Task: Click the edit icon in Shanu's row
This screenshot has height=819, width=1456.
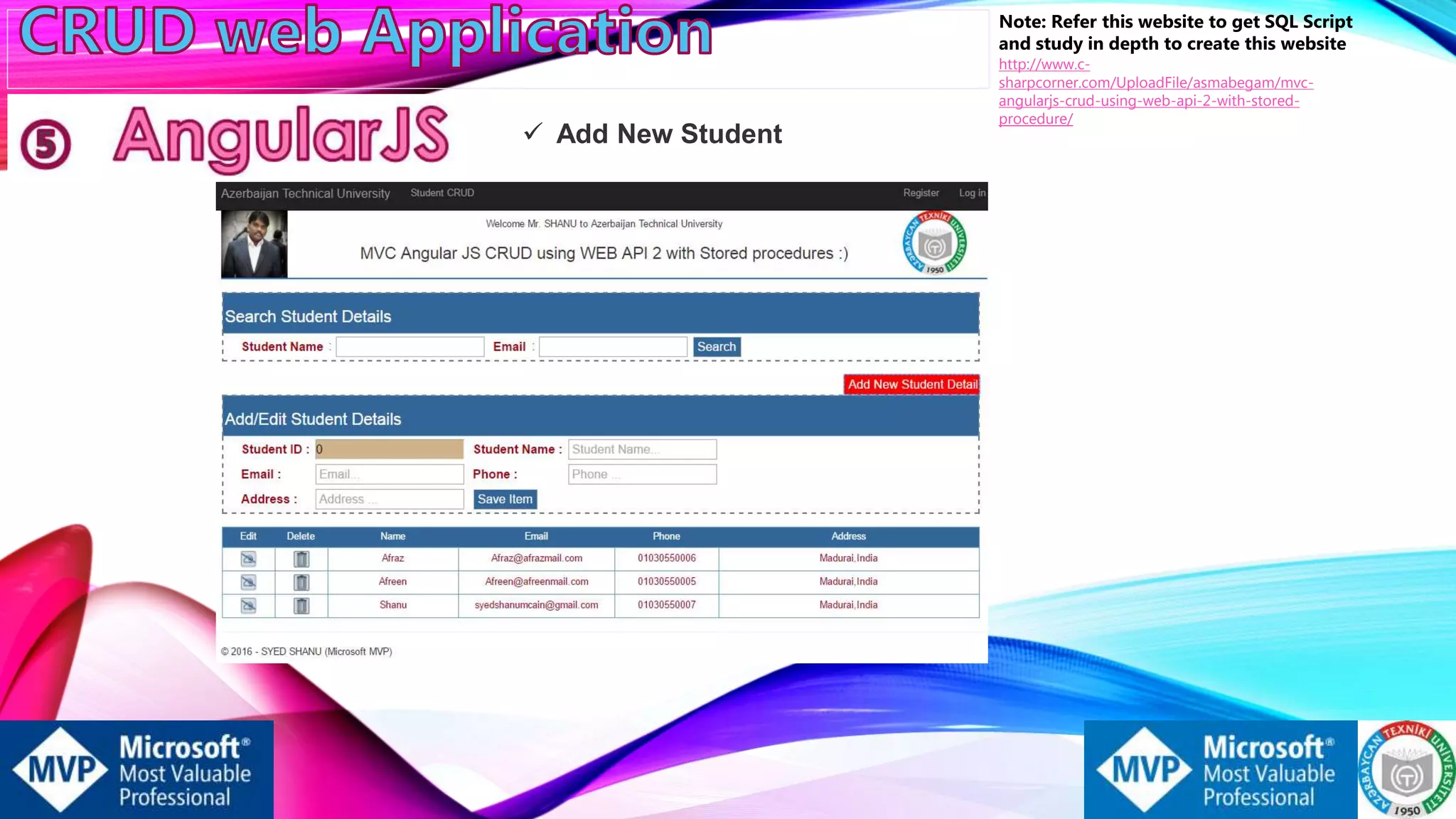Action: [x=248, y=606]
